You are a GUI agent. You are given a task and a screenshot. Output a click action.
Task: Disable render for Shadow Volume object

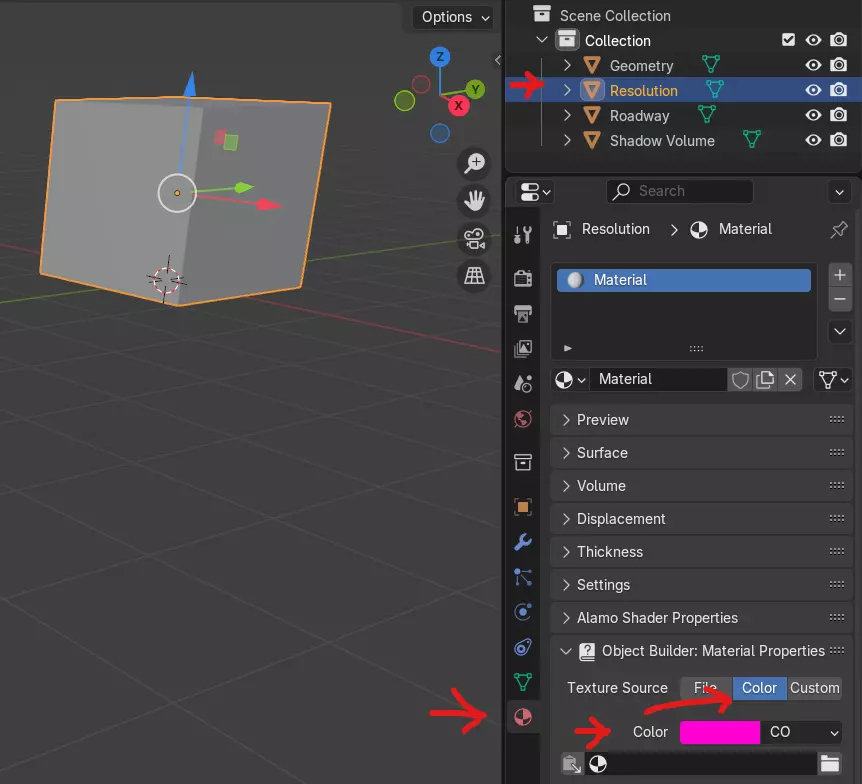coord(839,141)
